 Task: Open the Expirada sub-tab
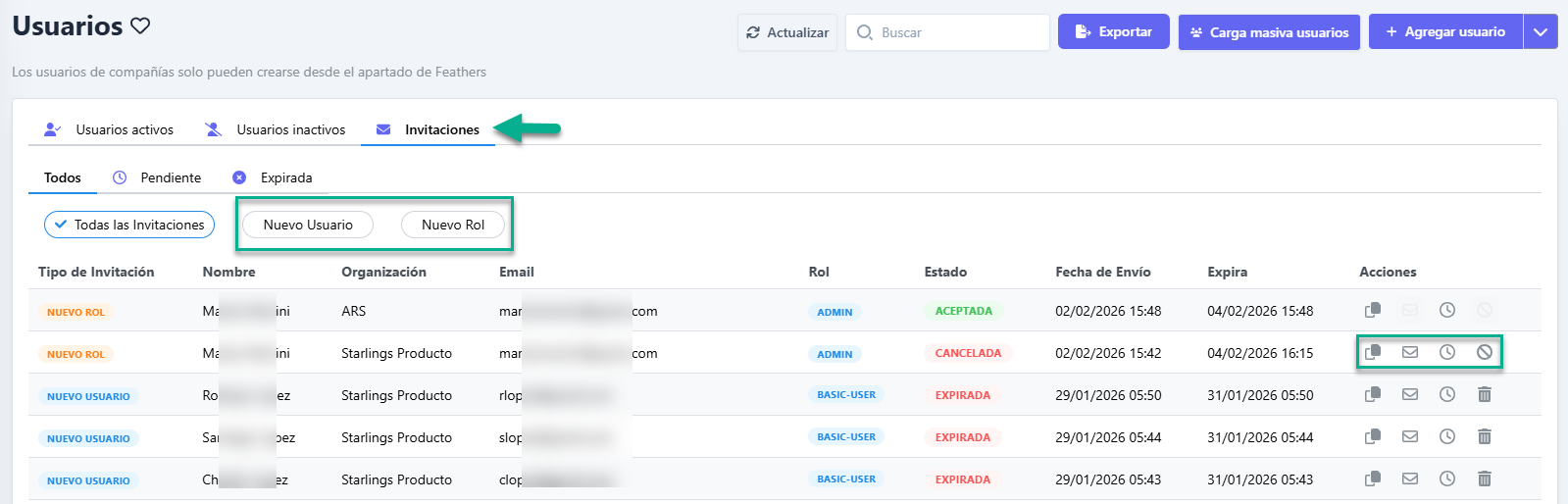(273, 177)
